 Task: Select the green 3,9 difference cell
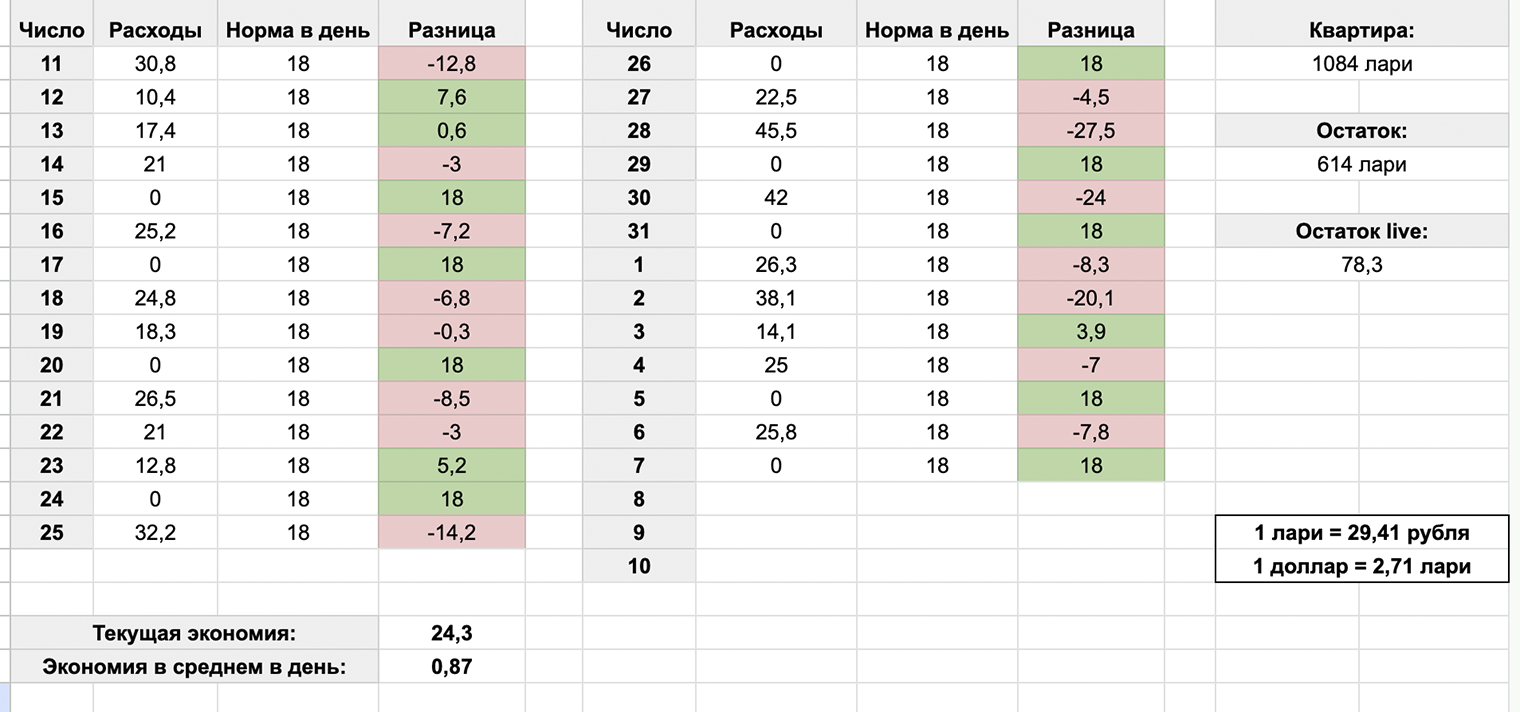[1090, 332]
